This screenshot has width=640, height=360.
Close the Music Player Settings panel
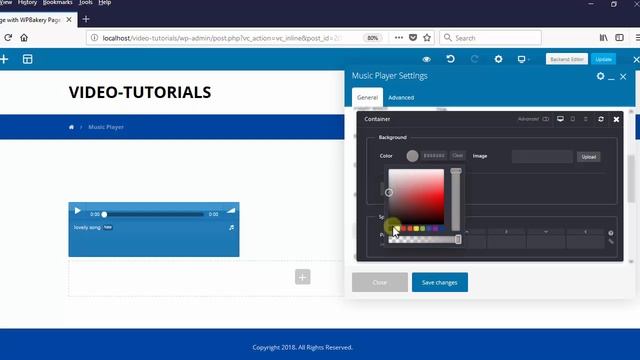pyautogui.click(x=623, y=76)
